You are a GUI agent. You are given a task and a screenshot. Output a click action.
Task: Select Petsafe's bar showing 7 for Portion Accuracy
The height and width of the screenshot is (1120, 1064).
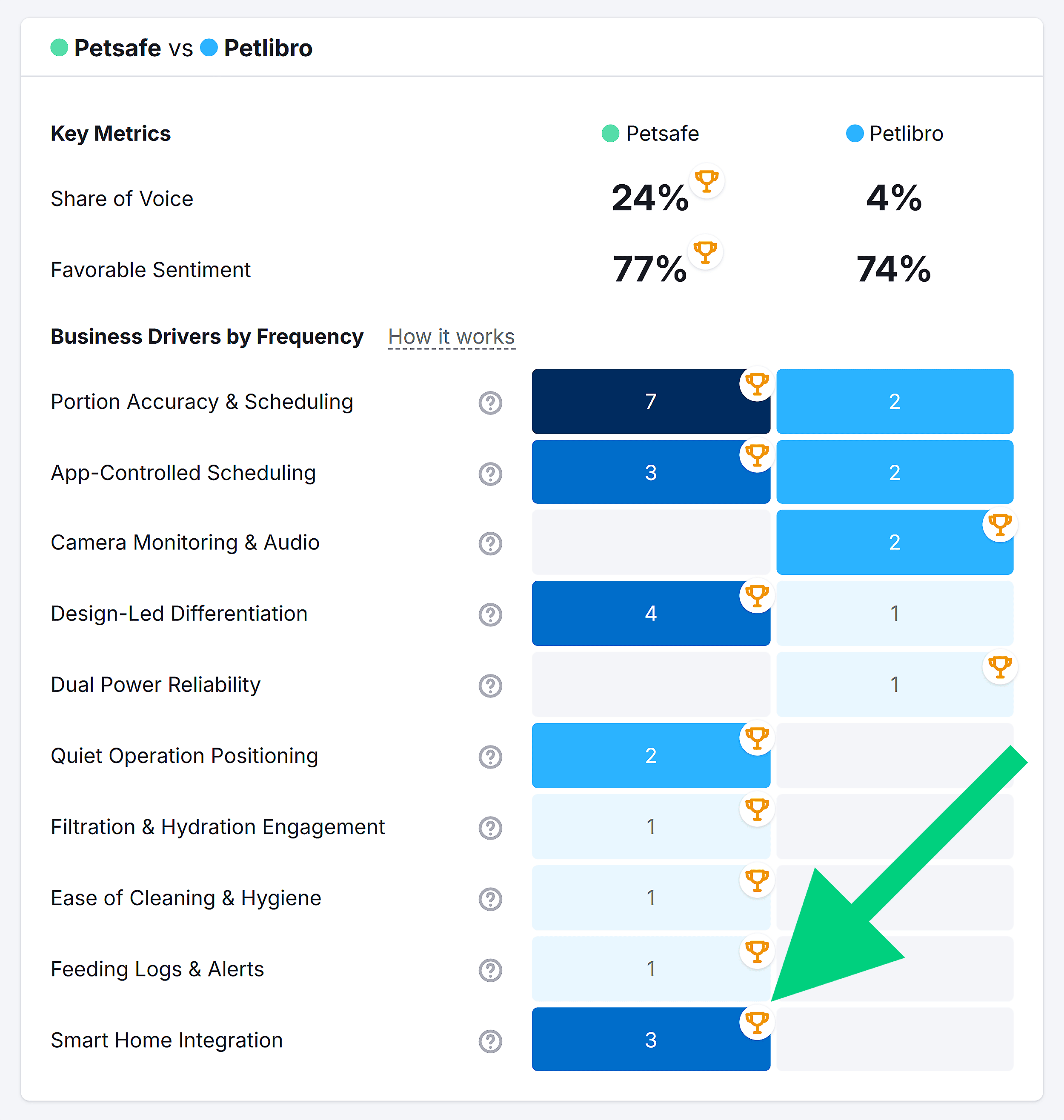point(651,402)
